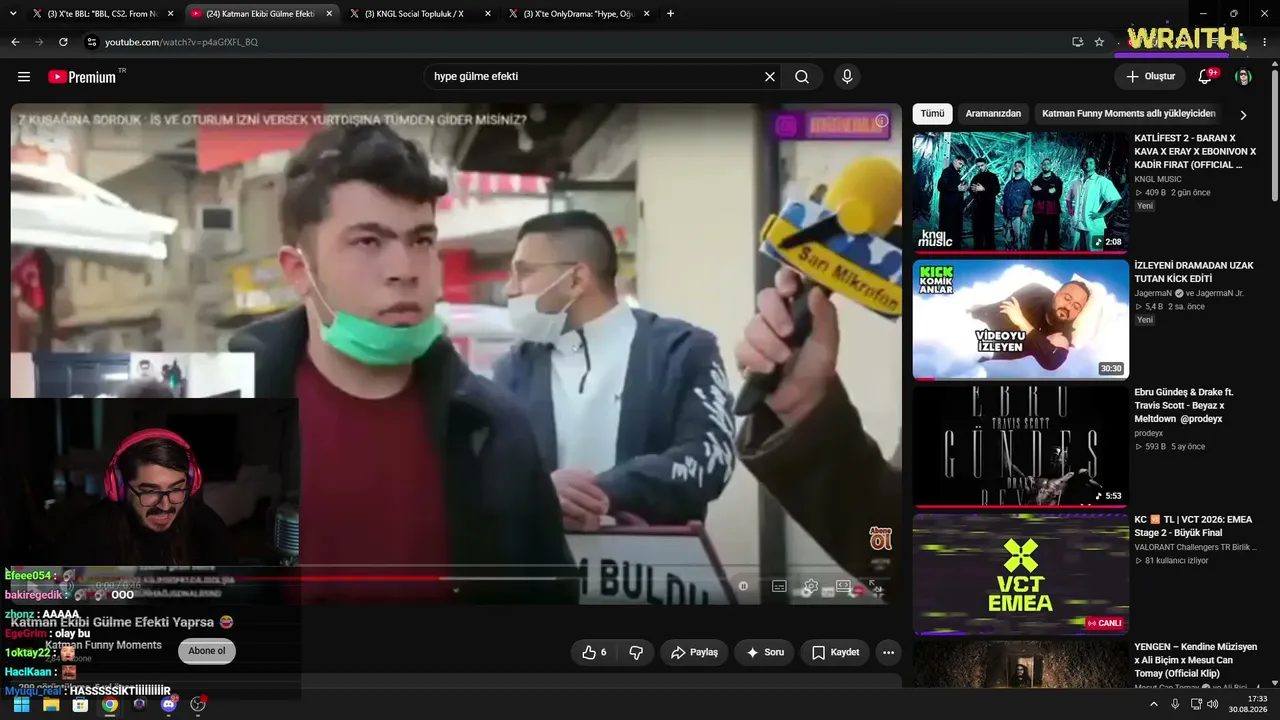Open the Chrome three-dot menu
This screenshot has width=1280, height=720.
click(1264, 42)
